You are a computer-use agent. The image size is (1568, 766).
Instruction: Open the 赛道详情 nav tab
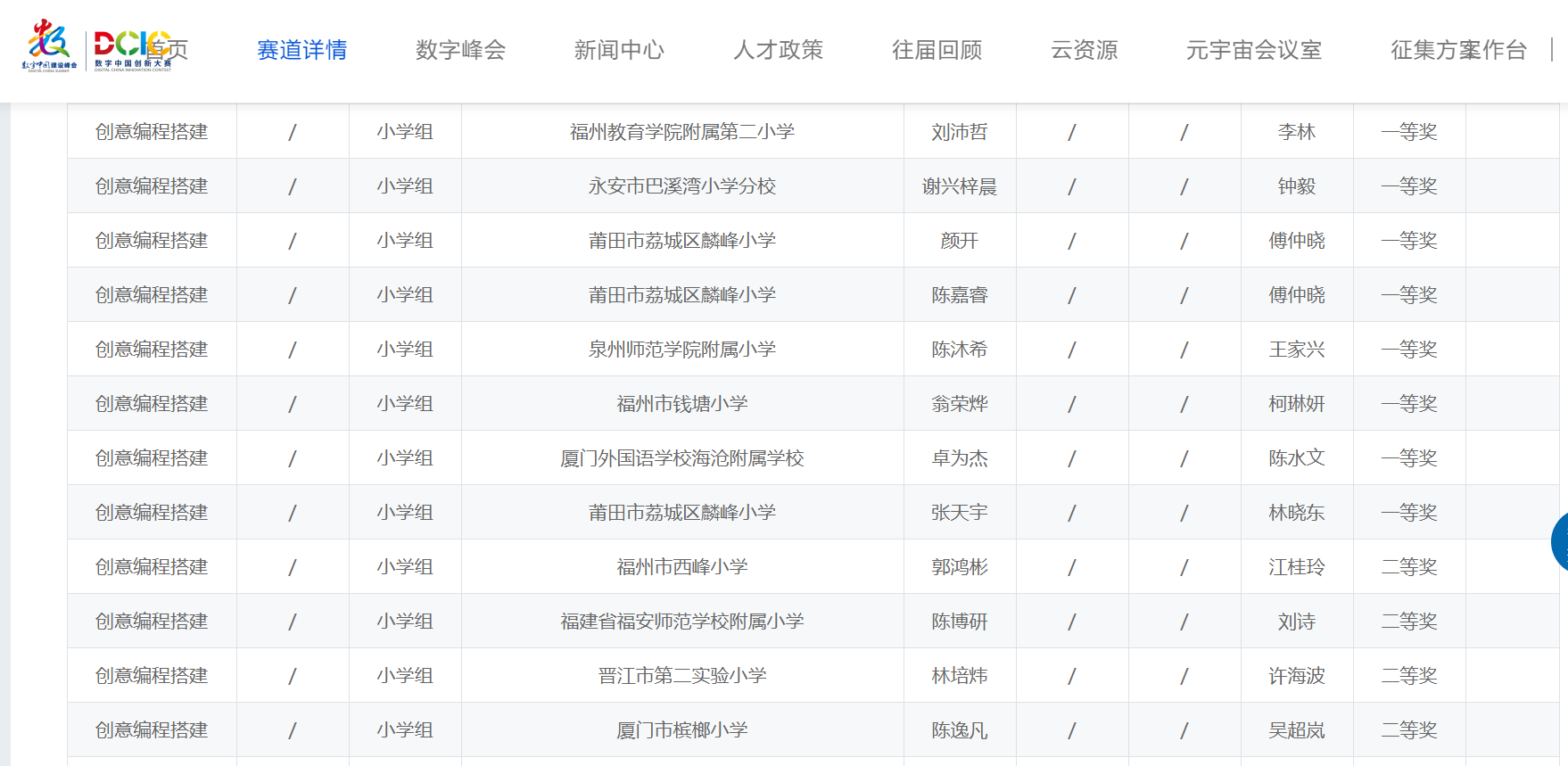coord(301,50)
